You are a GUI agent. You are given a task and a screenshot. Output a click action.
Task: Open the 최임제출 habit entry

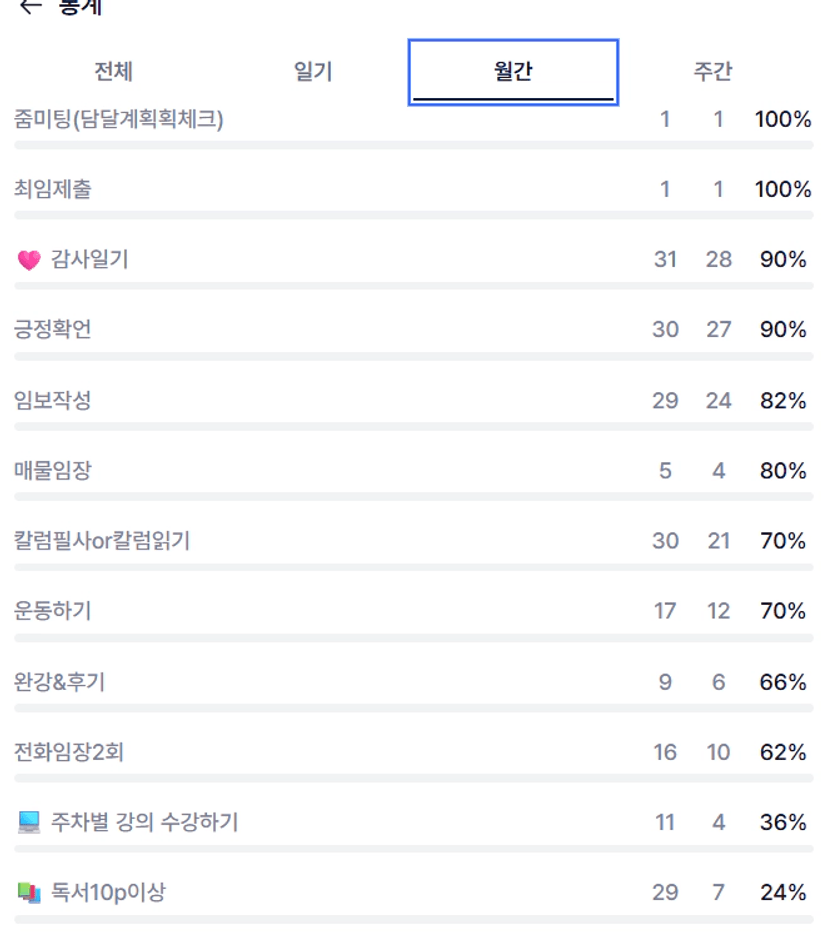click(53, 190)
